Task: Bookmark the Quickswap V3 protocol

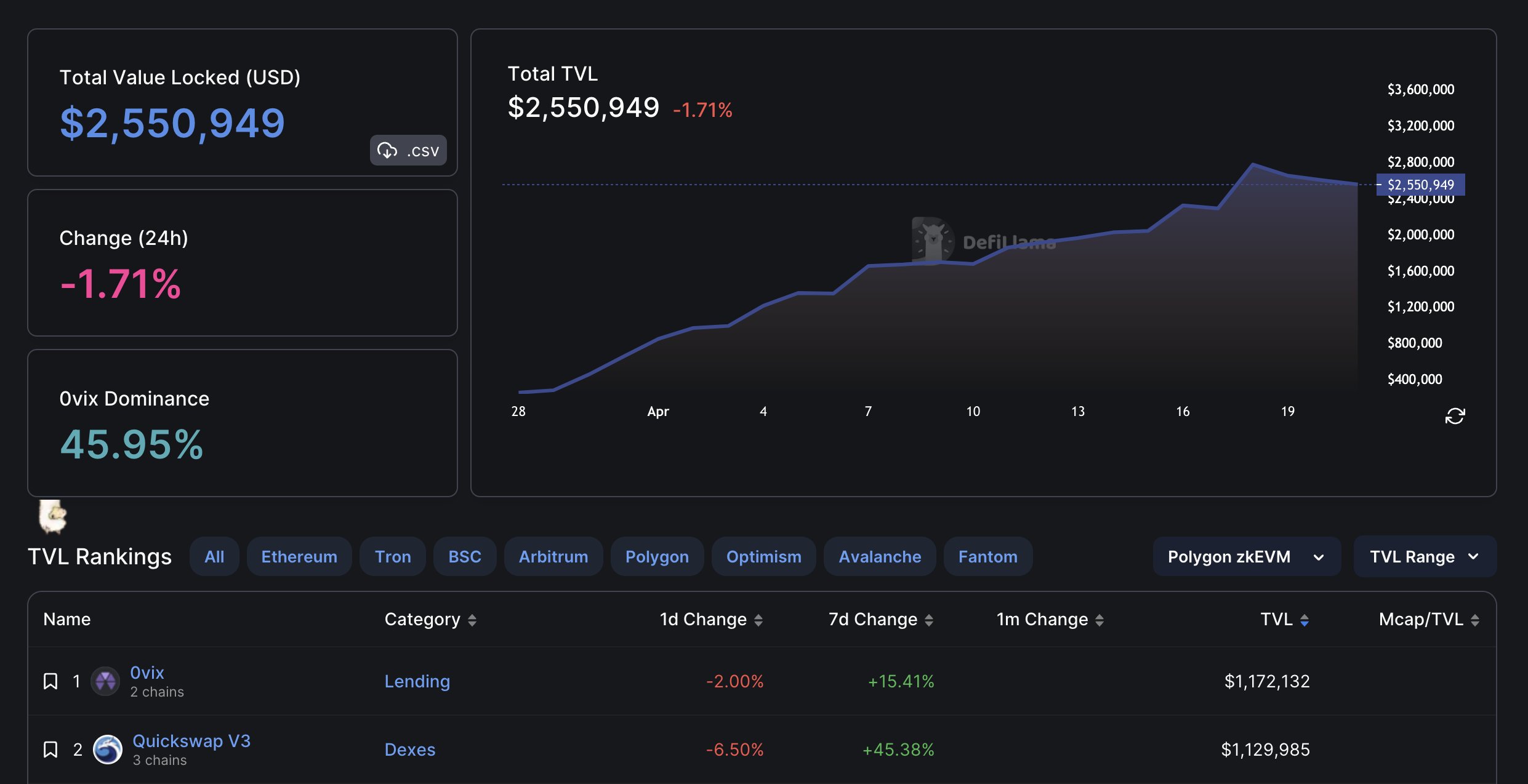Action: [x=50, y=750]
